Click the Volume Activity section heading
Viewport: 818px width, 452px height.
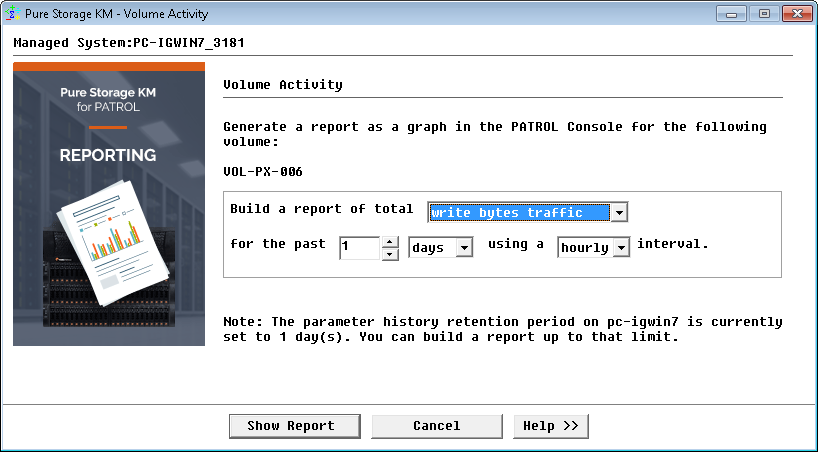pyautogui.click(x=282, y=85)
